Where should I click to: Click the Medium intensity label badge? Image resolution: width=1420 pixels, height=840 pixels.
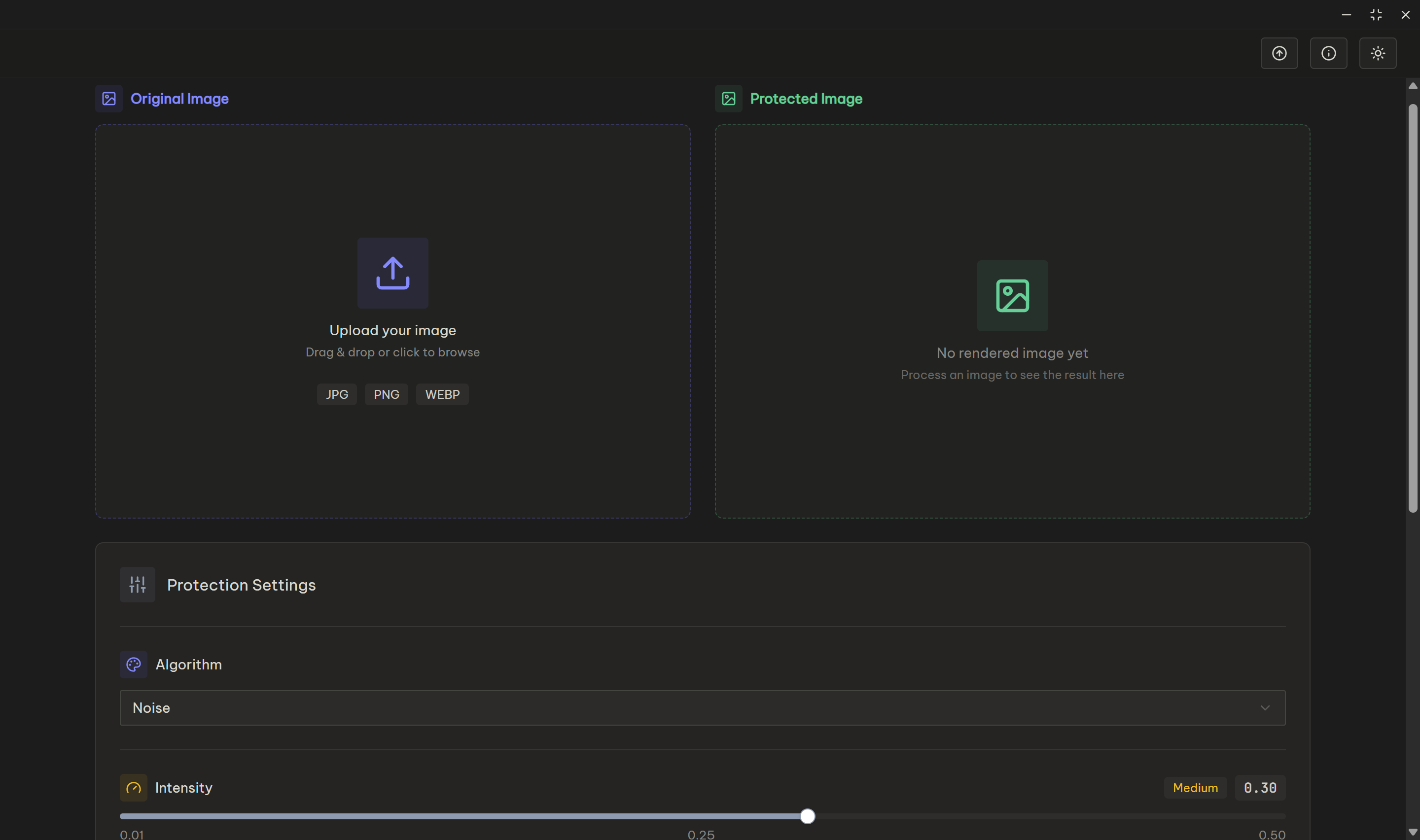1195,787
